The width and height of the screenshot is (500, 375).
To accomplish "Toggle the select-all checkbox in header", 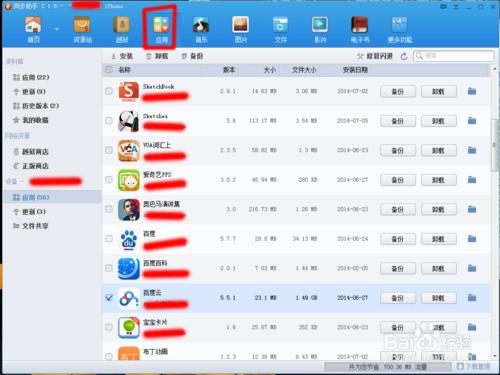I will click(109, 70).
